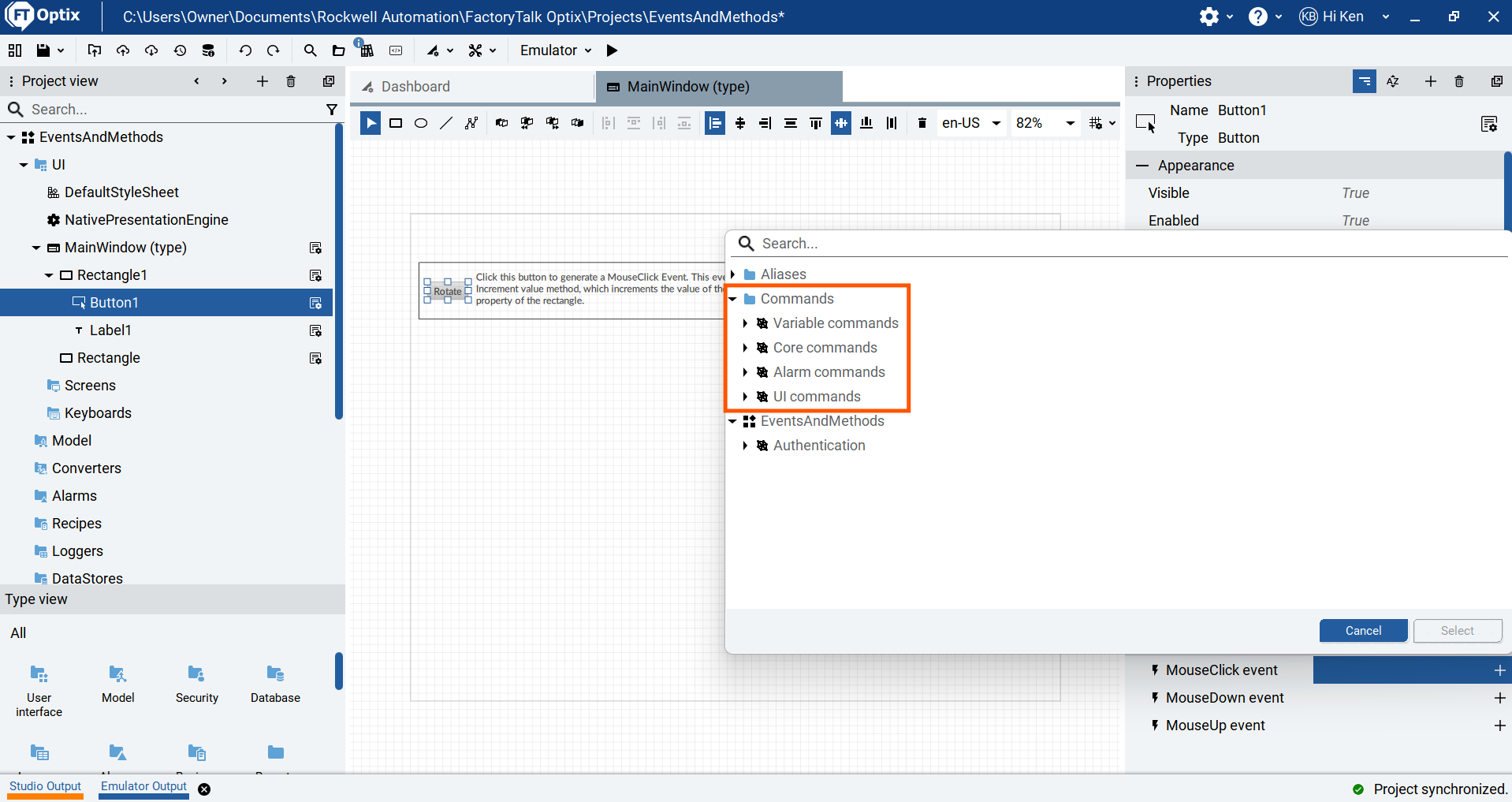Collapse the Commands folder
Viewport: 1512px width, 802px height.
click(x=733, y=299)
